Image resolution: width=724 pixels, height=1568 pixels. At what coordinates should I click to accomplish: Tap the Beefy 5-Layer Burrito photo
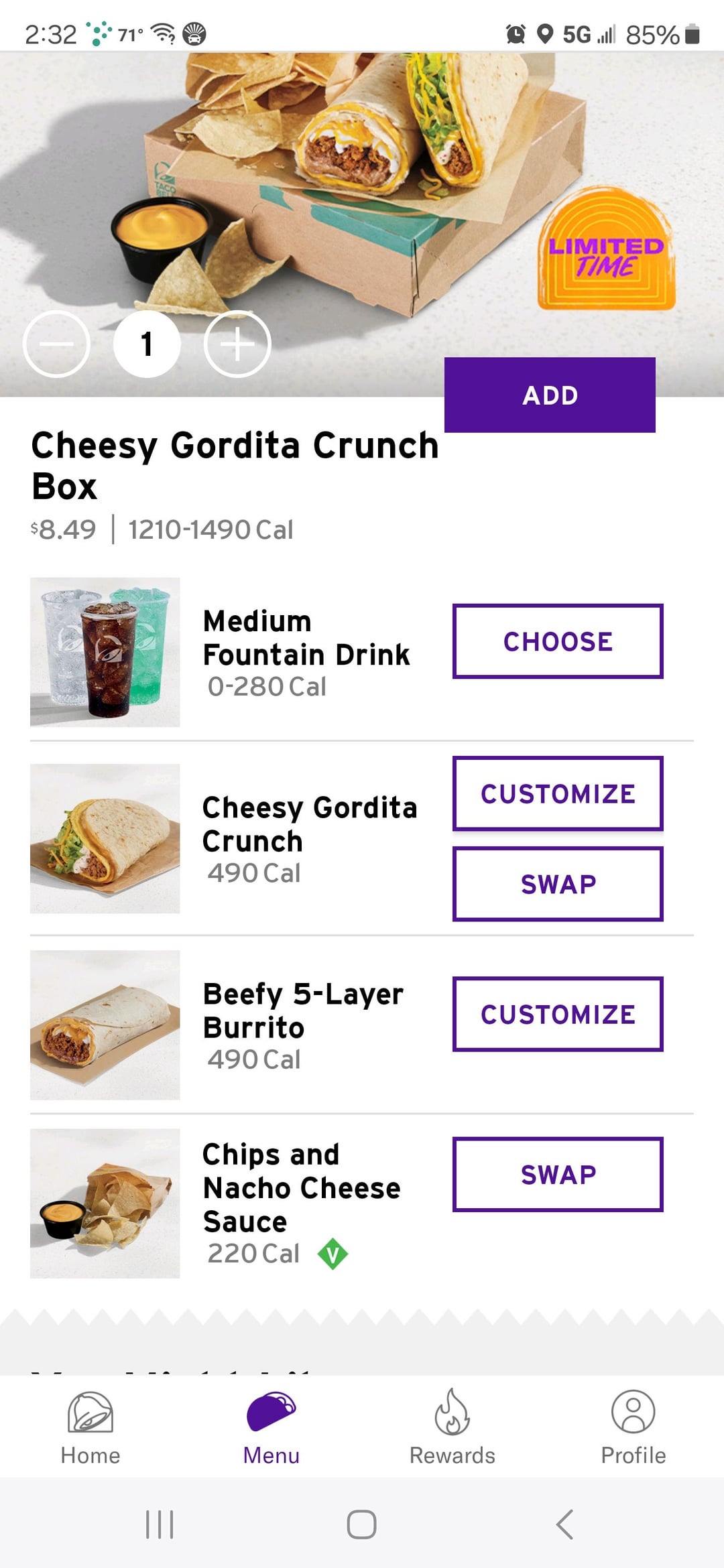pos(105,1025)
